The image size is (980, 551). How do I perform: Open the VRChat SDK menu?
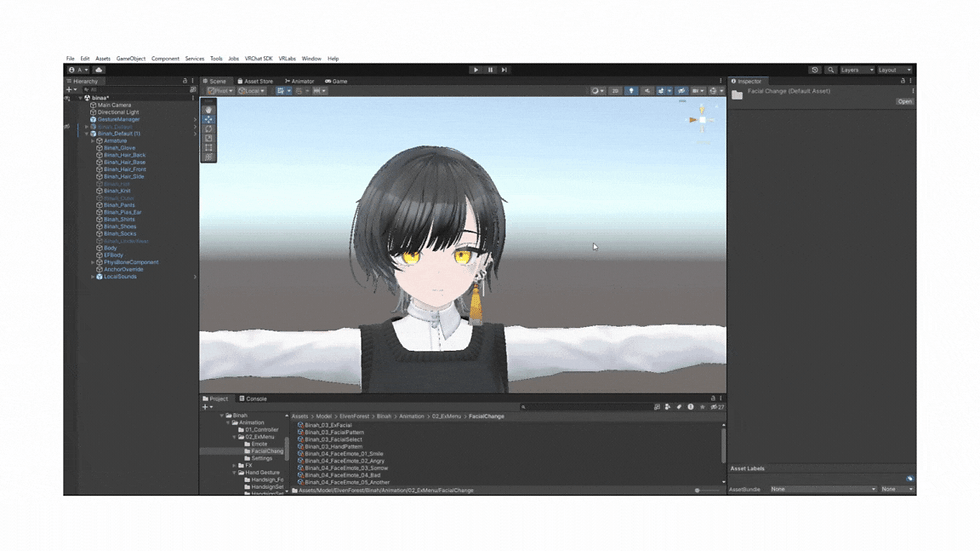point(258,59)
